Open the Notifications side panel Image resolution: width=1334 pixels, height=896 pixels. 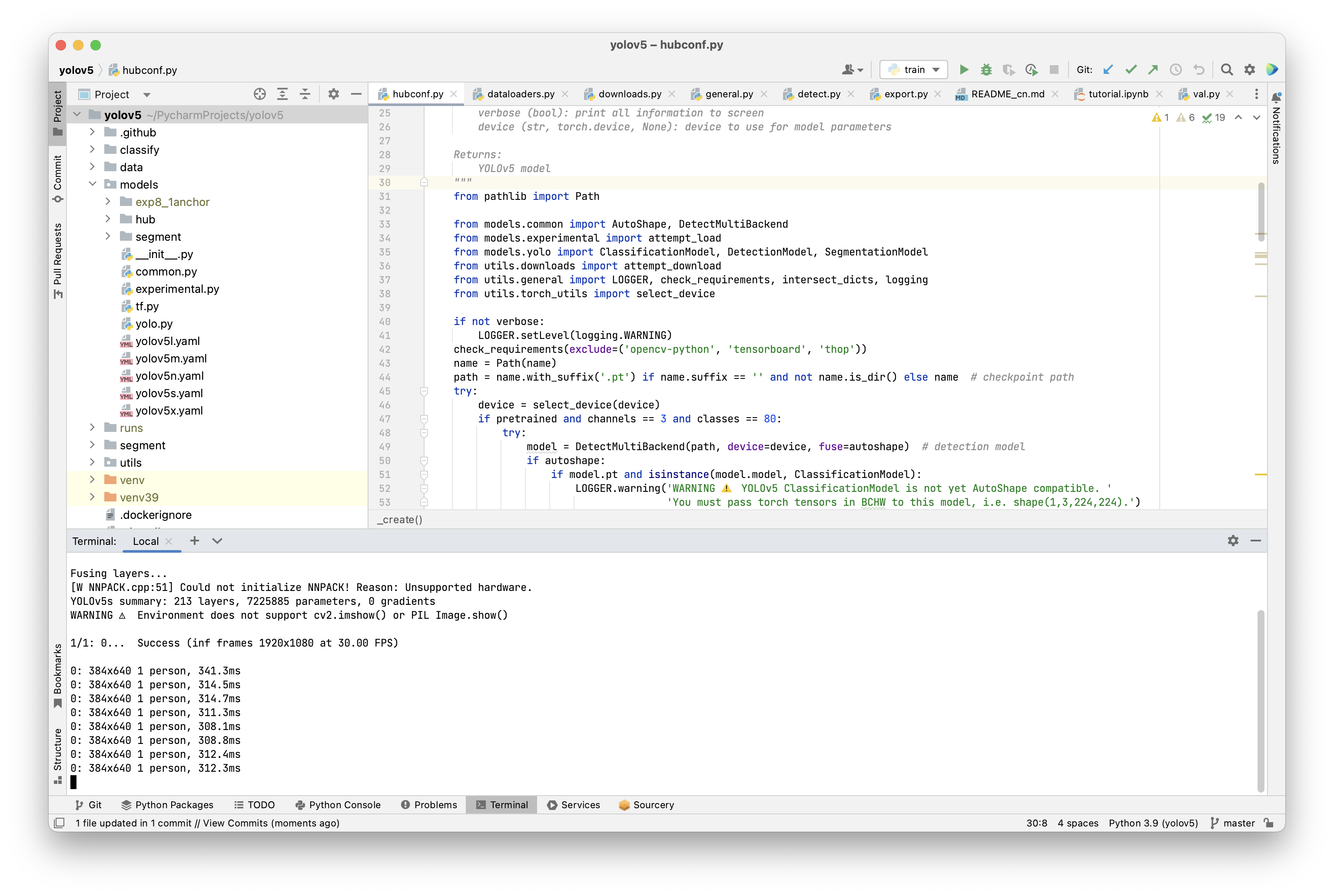(1276, 129)
